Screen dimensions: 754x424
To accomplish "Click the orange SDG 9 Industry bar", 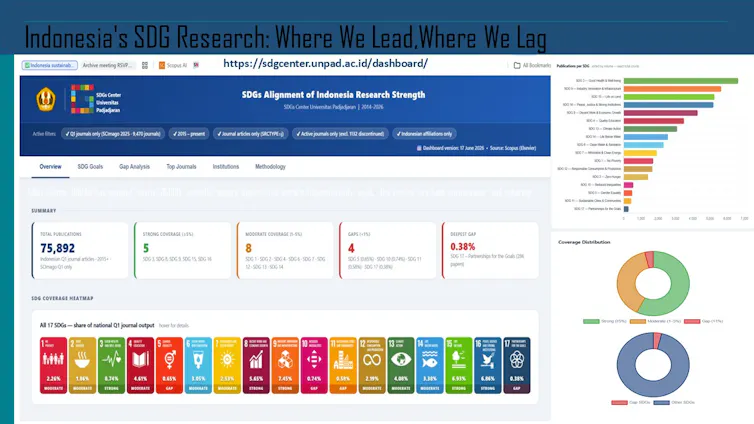I will (x=672, y=89).
